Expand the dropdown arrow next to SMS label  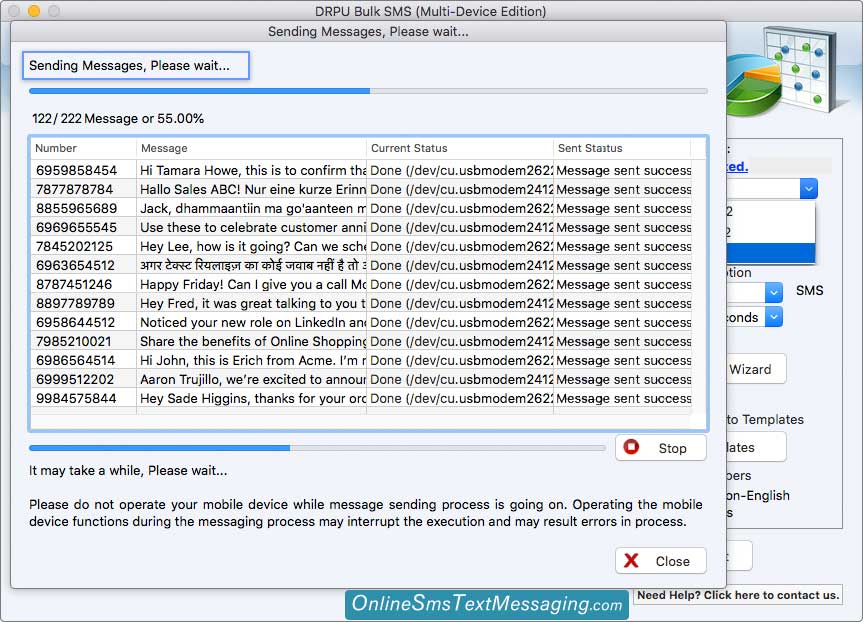click(x=773, y=292)
